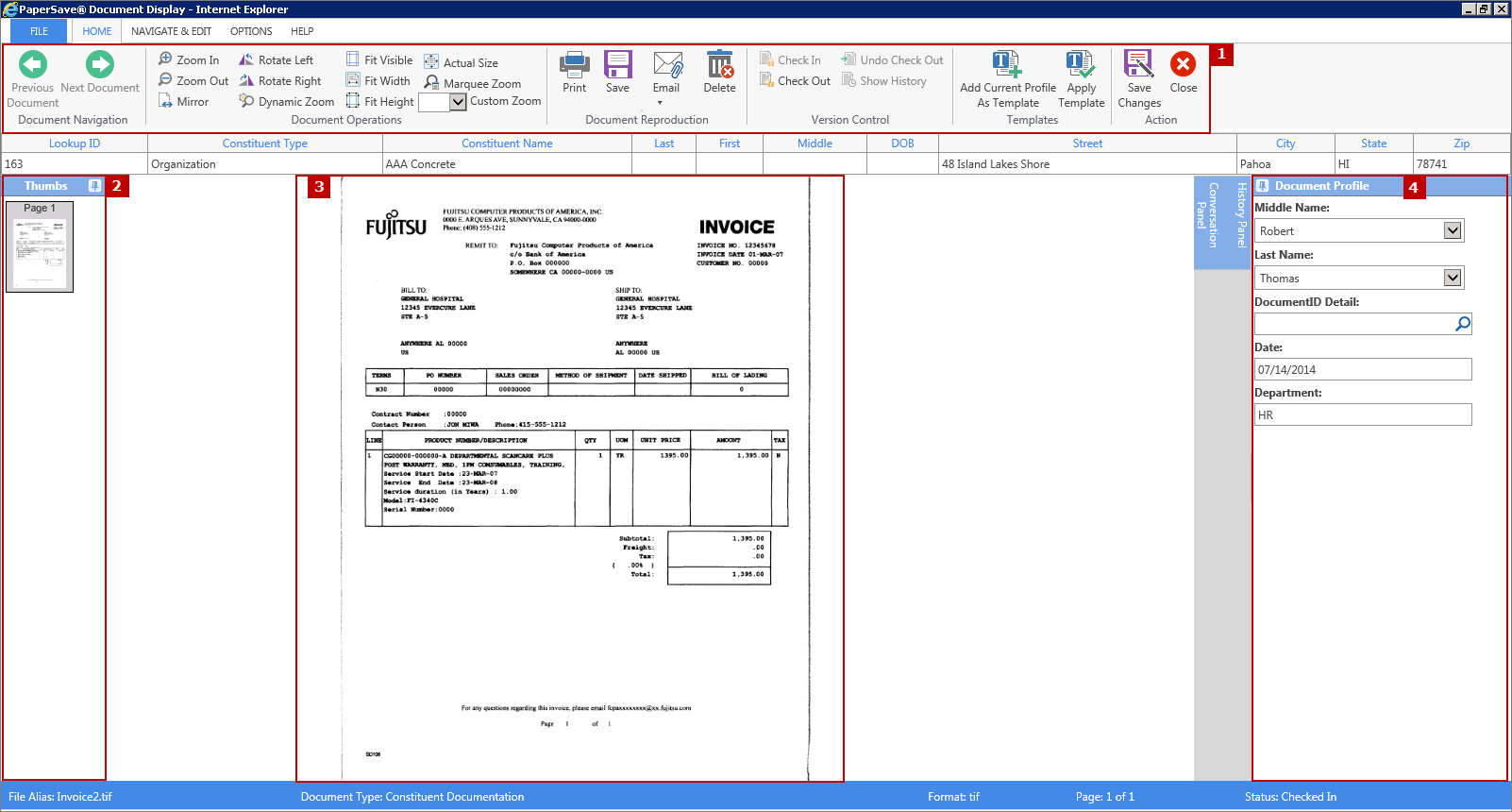Click Save Changes

tap(1139, 79)
